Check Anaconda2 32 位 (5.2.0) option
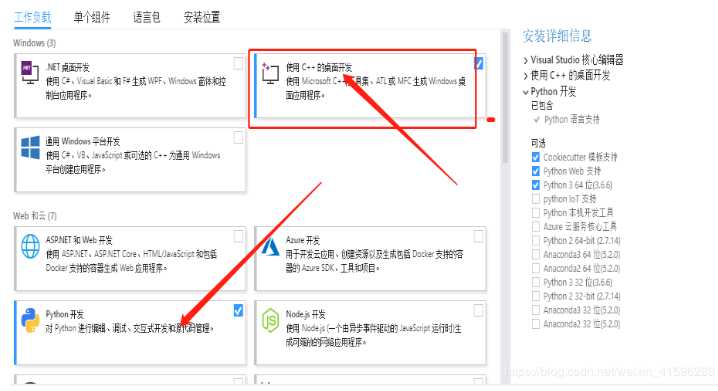This screenshot has height=391, width=718. (536, 324)
